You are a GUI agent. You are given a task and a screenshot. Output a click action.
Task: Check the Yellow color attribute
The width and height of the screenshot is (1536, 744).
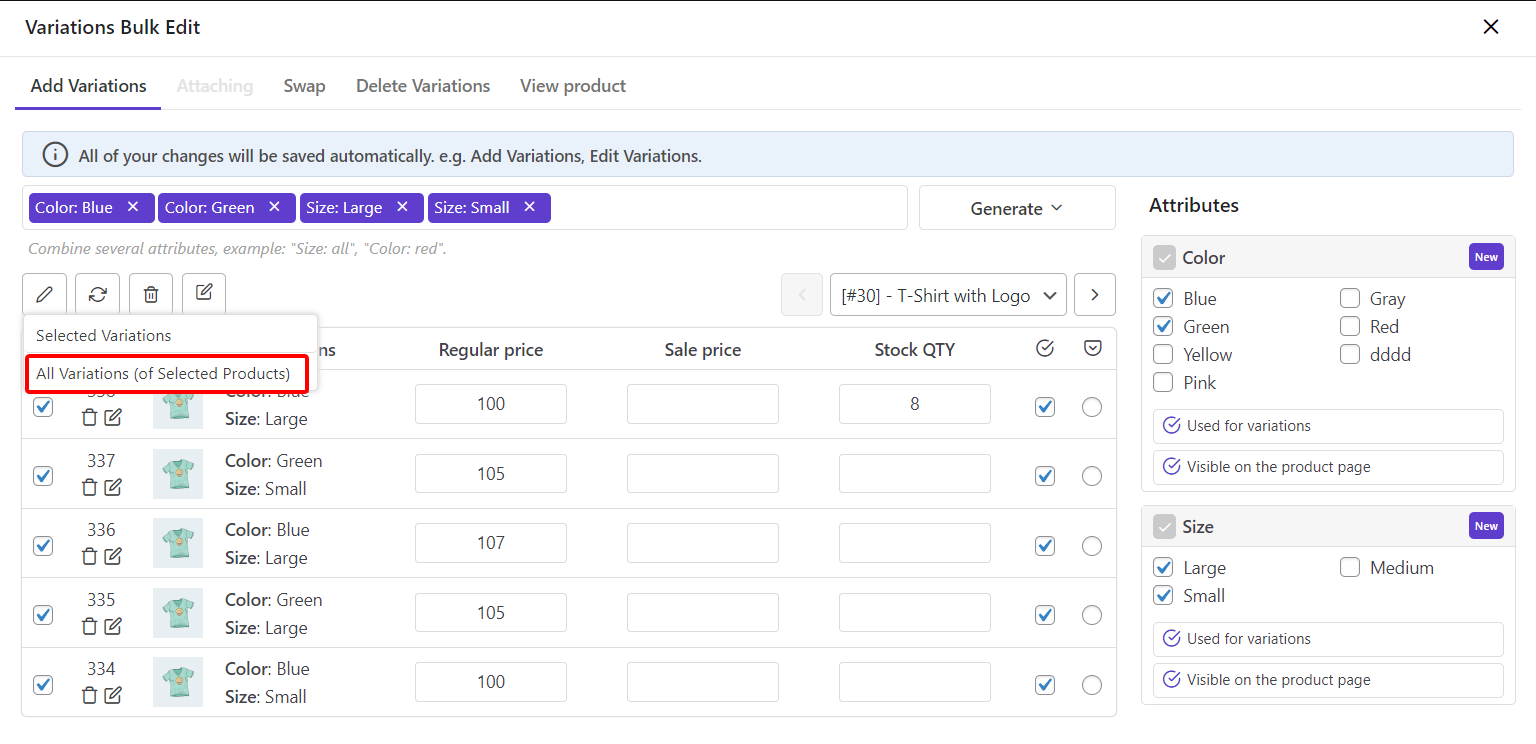tap(1163, 355)
